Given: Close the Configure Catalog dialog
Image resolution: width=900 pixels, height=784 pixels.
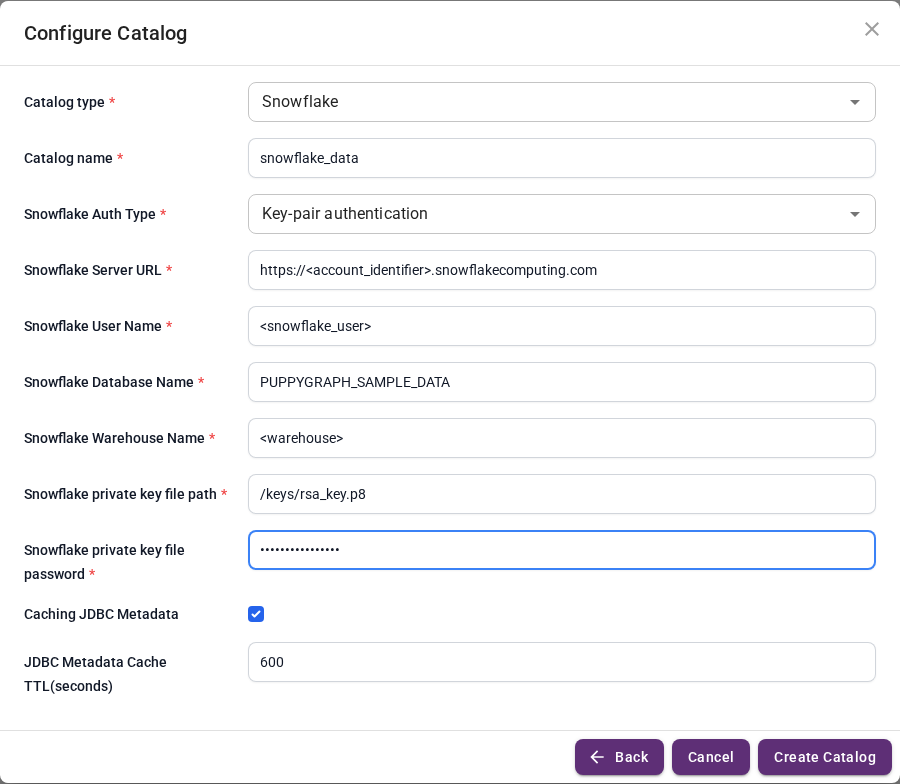Looking at the screenshot, I should point(871,29).
